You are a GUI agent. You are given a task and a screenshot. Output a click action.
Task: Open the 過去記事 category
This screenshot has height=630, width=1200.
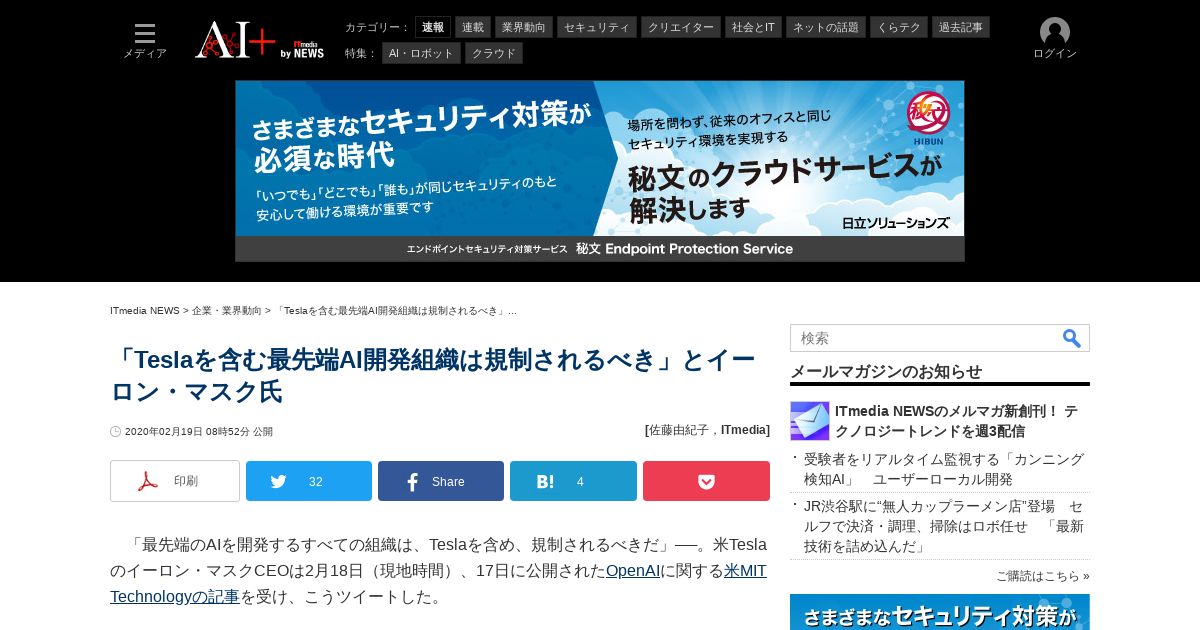click(961, 27)
